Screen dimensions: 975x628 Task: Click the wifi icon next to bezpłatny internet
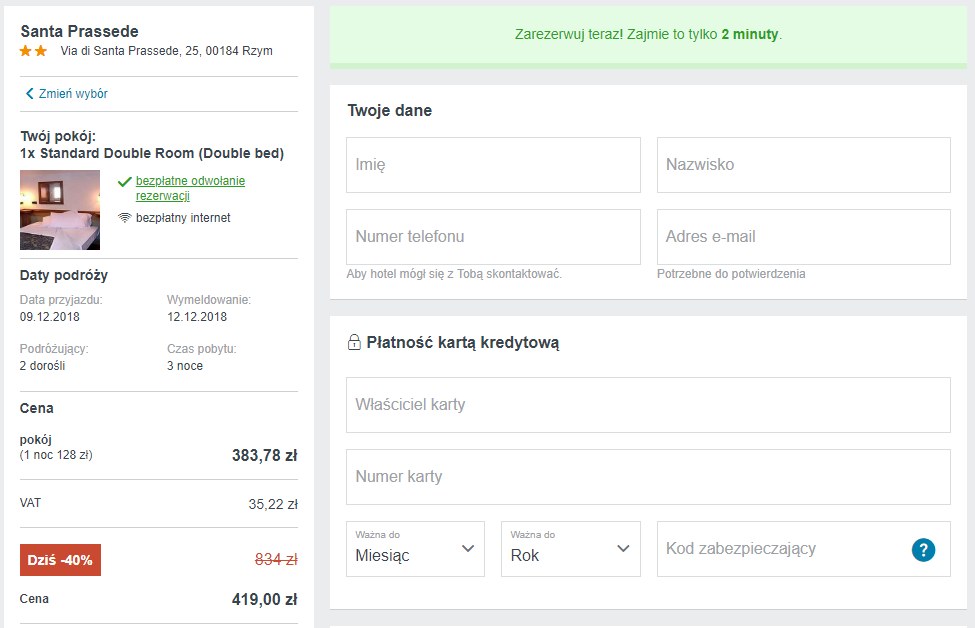(124, 218)
